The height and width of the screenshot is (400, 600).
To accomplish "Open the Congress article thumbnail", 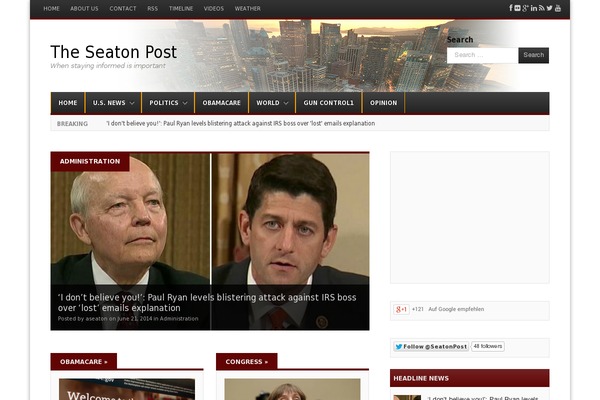I will click(x=292, y=389).
